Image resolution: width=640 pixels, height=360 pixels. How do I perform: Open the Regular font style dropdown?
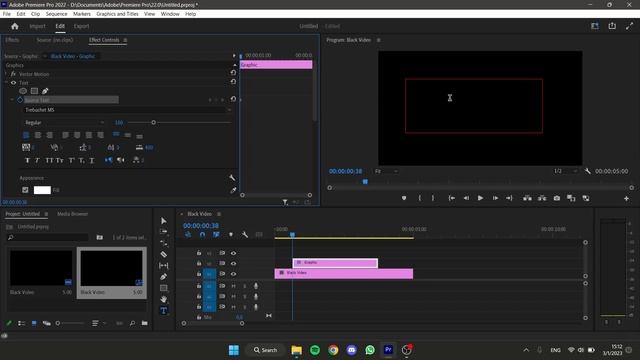(x=64, y=122)
